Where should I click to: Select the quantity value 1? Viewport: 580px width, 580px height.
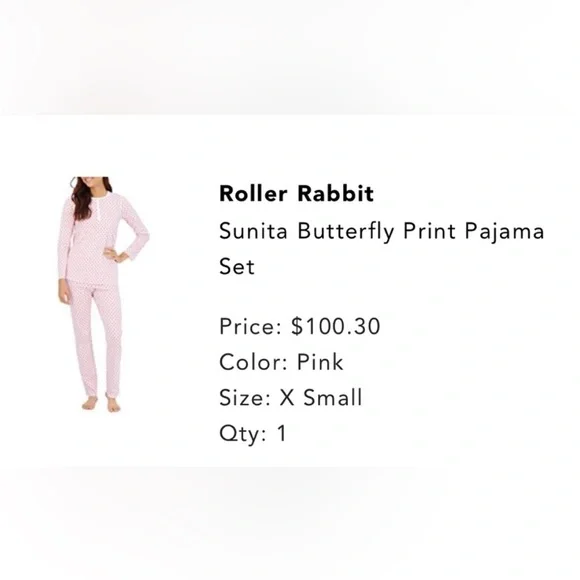(282, 433)
